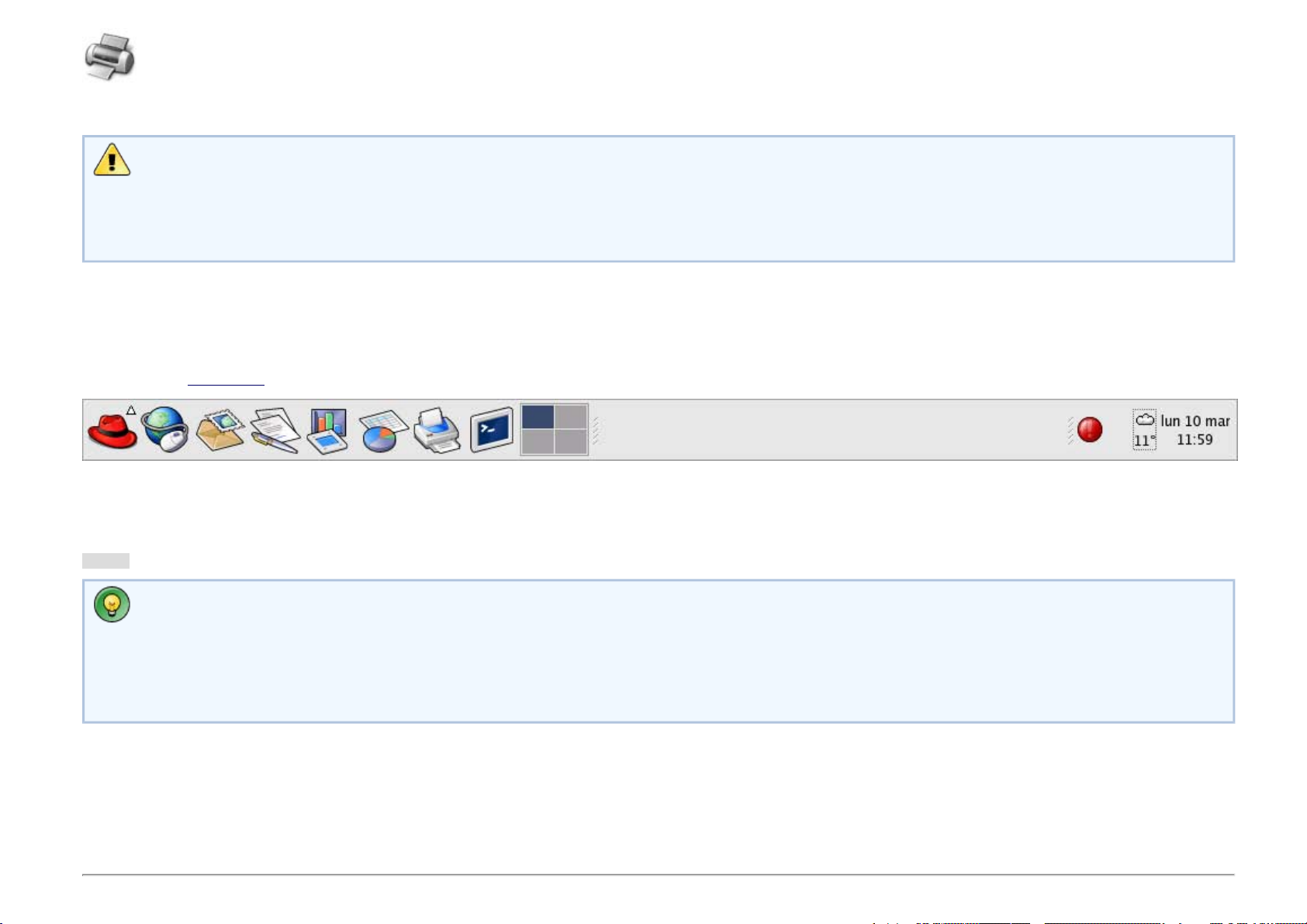Click the red alert notification icon
This screenshot has width=1307, height=924.
[1090, 430]
